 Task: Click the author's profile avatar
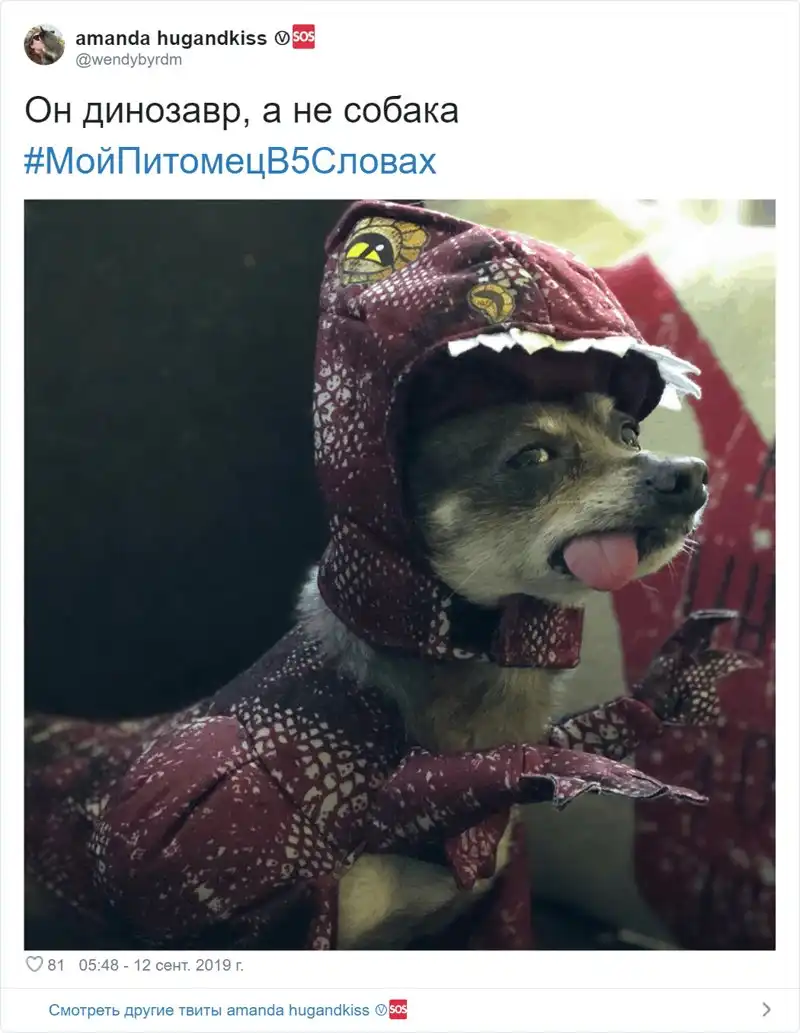click(44, 45)
